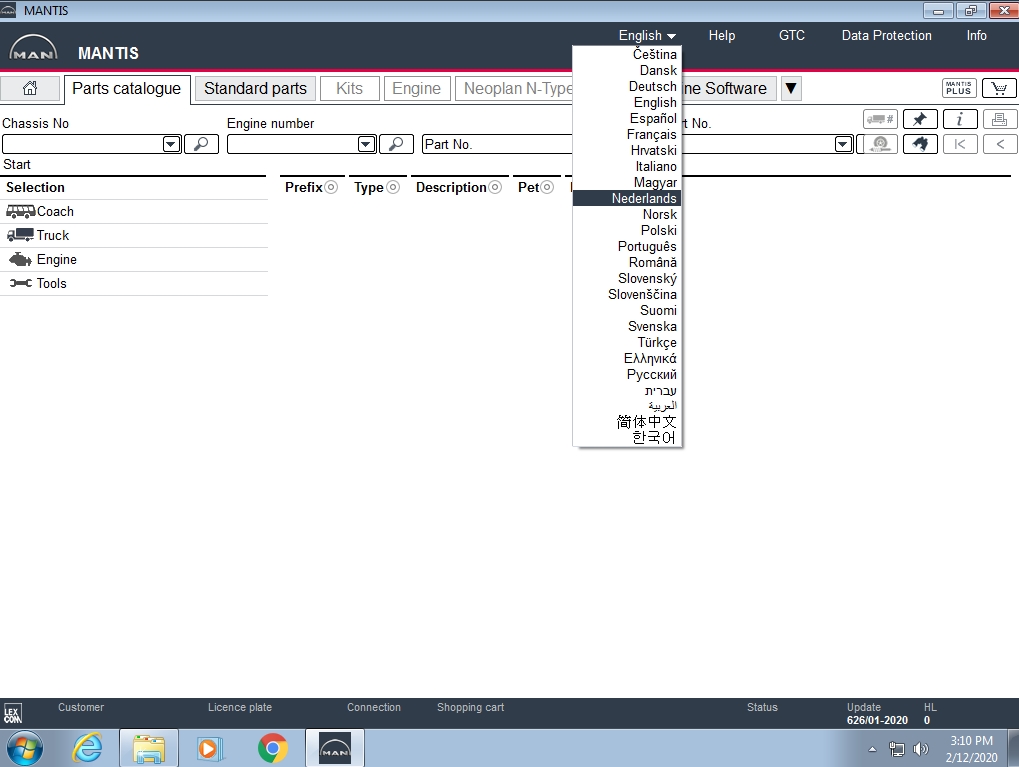This screenshot has width=1019, height=767.
Task: Open the Kits tab
Action: click(x=350, y=88)
